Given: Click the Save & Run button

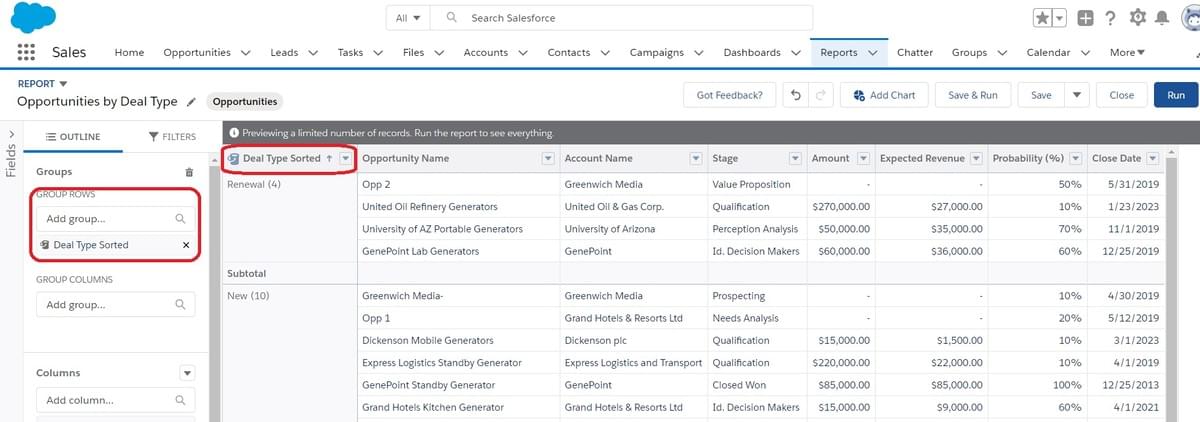Looking at the screenshot, I should (972, 95).
